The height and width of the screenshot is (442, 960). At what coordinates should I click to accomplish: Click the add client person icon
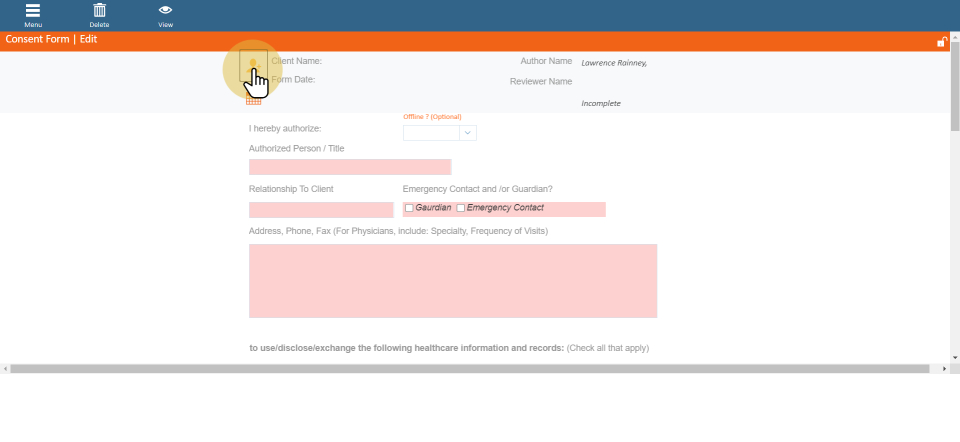pos(253,66)
